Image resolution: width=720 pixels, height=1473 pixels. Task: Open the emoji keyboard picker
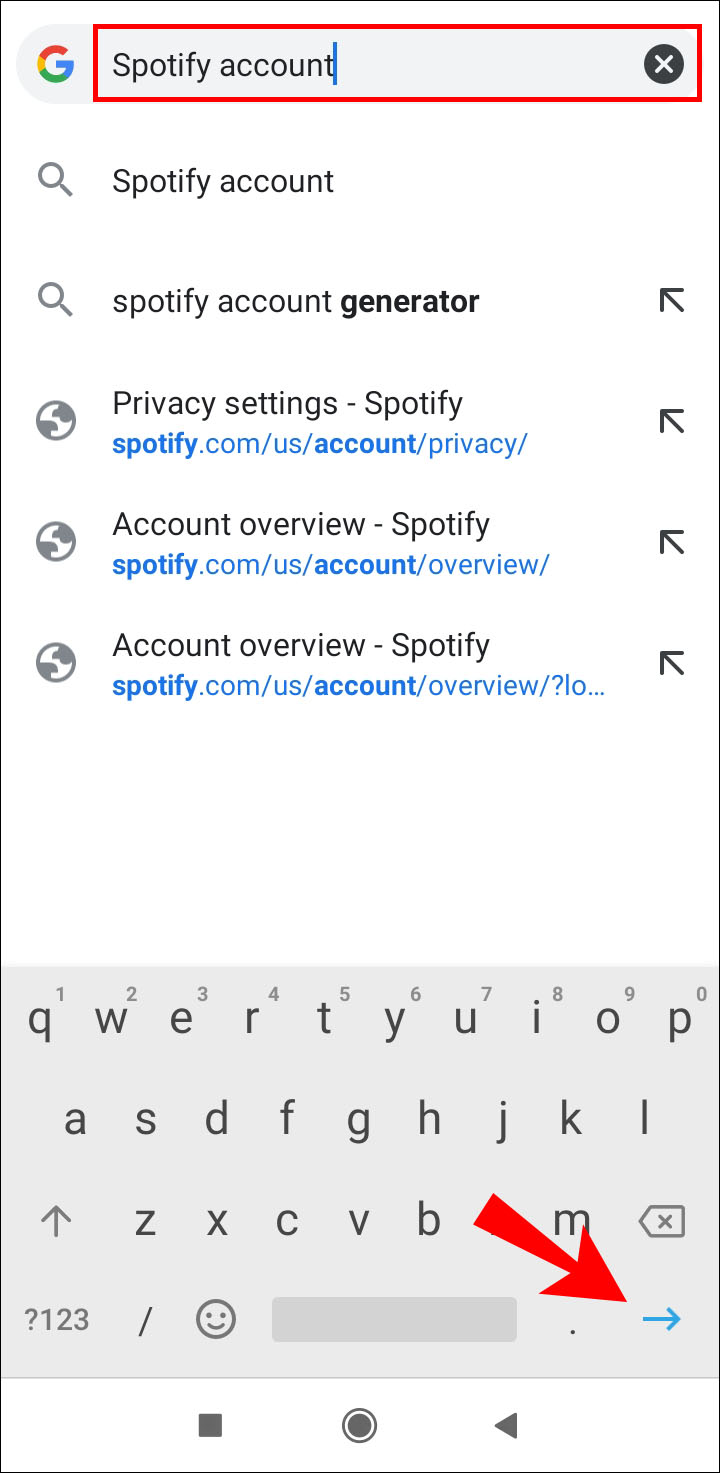tap(215, 1320)
